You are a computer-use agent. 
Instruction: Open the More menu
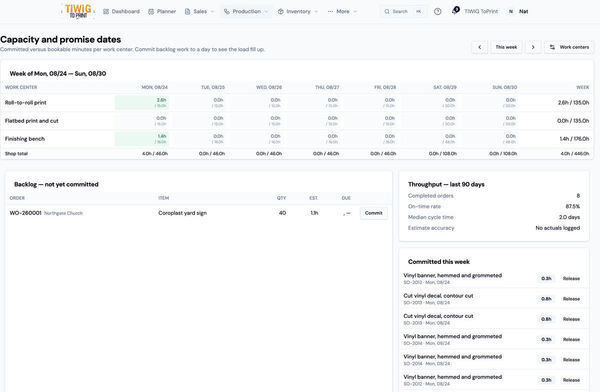point(342,11)
